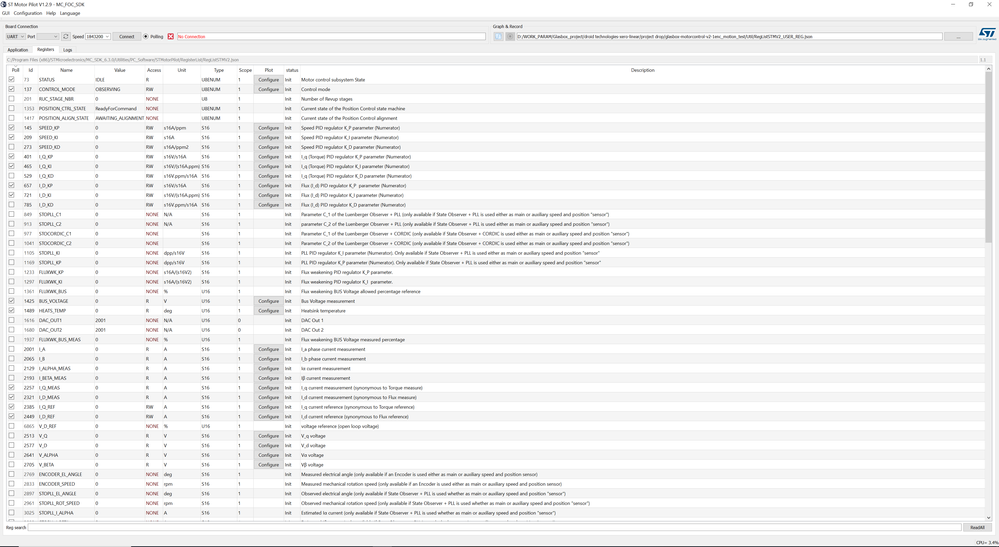This screenshot has width=999, height=547.
Task: Toggle Poll checkbox for STATUS register
Action: [x=11, y=80]
